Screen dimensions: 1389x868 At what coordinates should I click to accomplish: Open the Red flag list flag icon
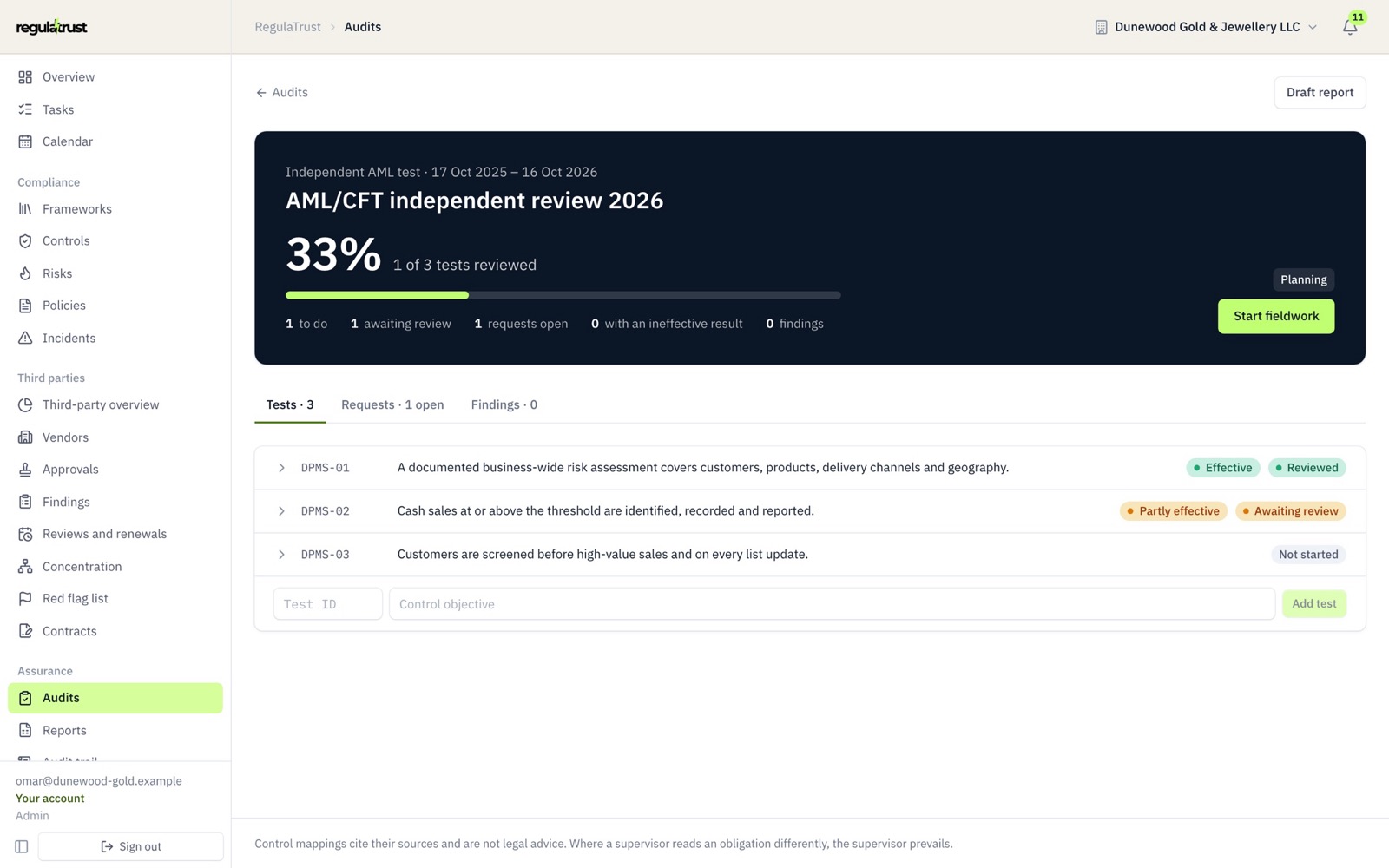click(25, 599)
